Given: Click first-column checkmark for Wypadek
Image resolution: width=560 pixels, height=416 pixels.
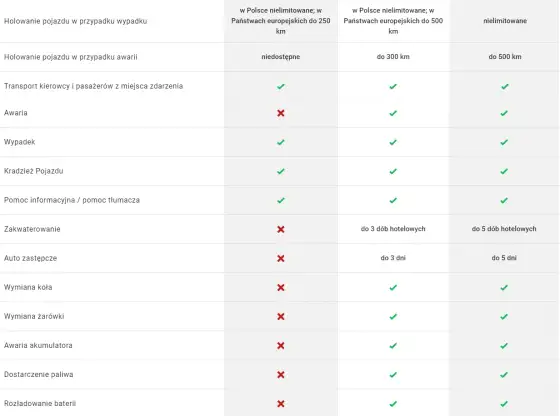Looking at the screenshot, I should (281, 142).
